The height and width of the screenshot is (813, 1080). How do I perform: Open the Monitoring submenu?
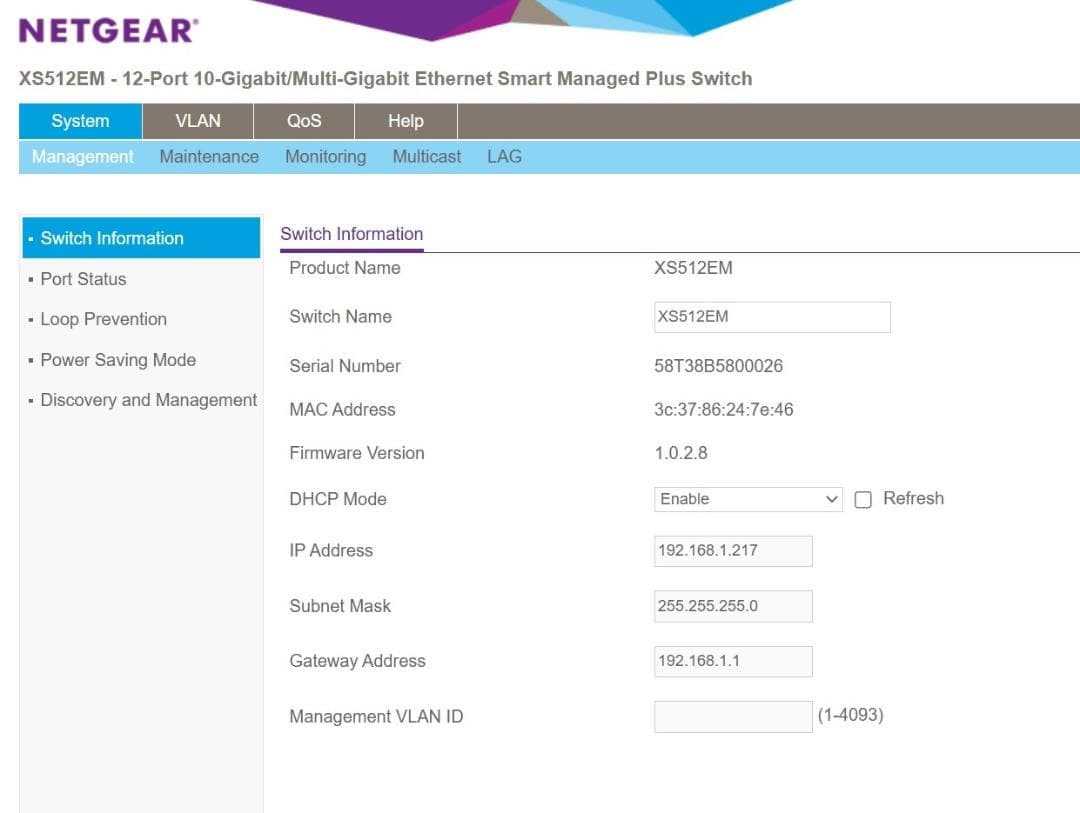coord(325,157)
